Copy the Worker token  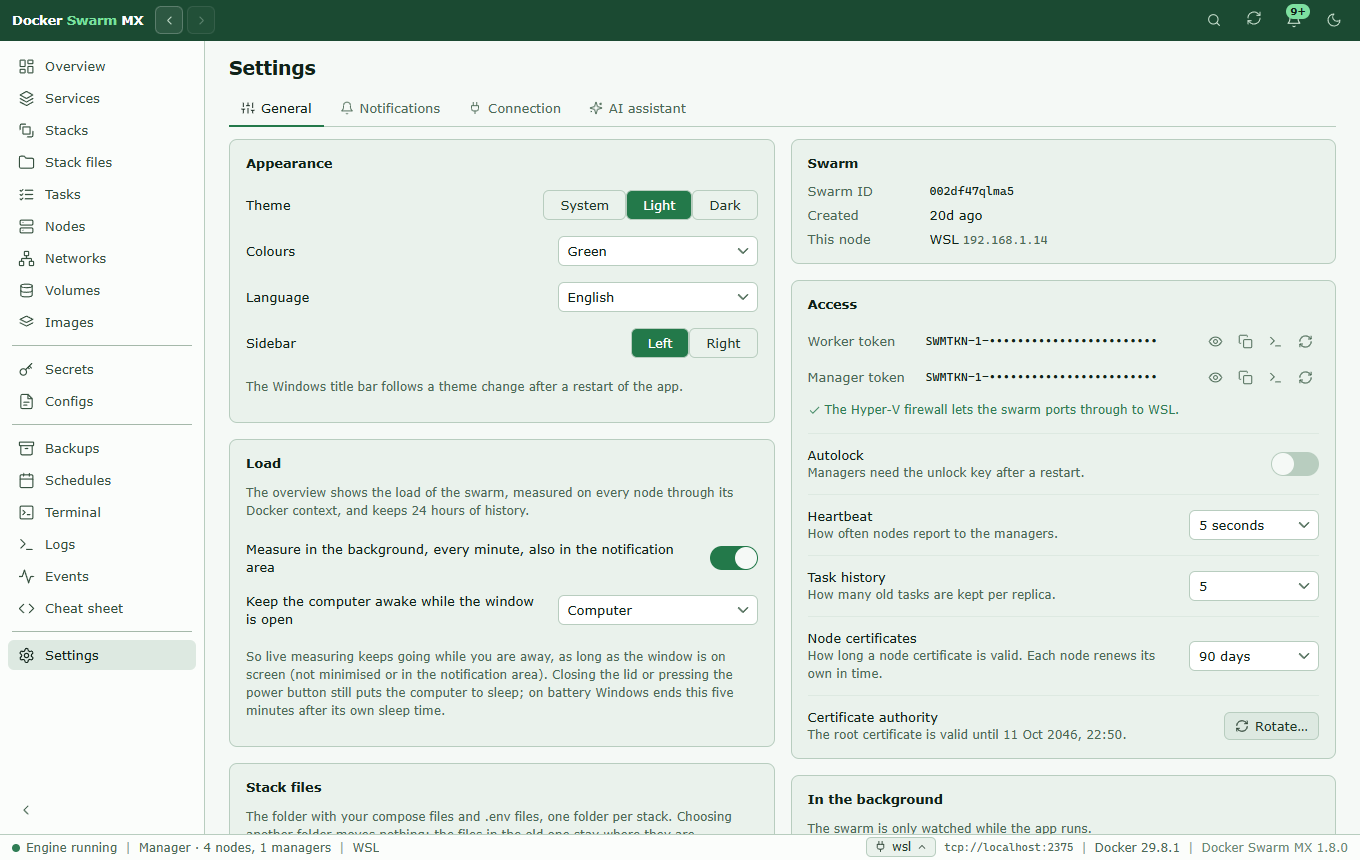1245,342
